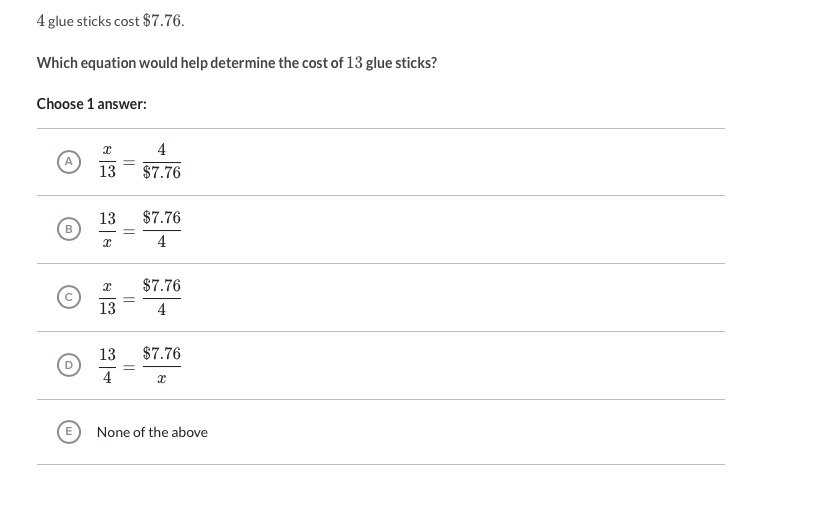Screen dimensions: 813x508
Task: Pick the radio button for answer D
Action: 69,365
